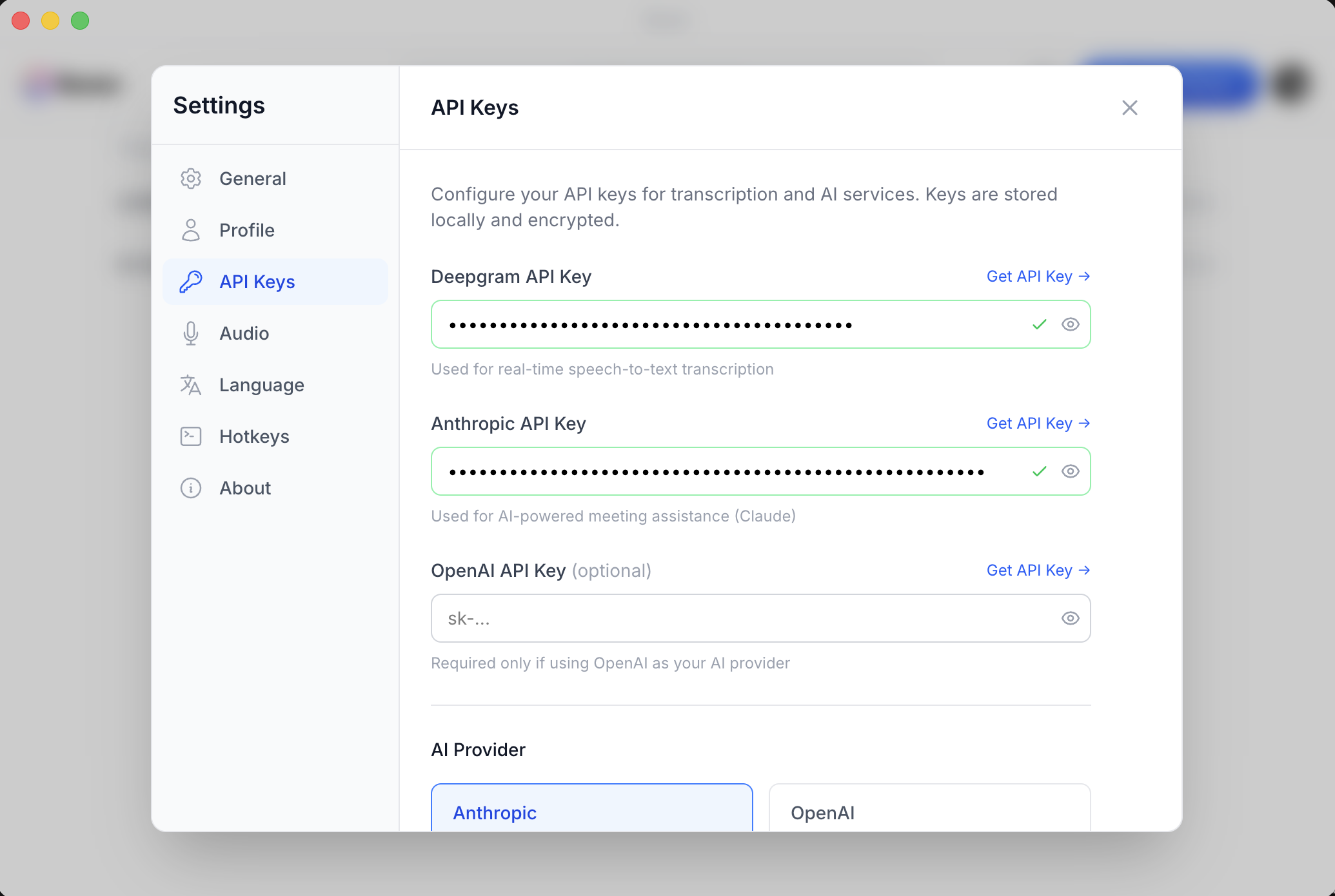The width and height of the screenshot is (1335, 896).
Task: Open the Get API Key link for Deepgram
Action: click(x=1038, y=277)
